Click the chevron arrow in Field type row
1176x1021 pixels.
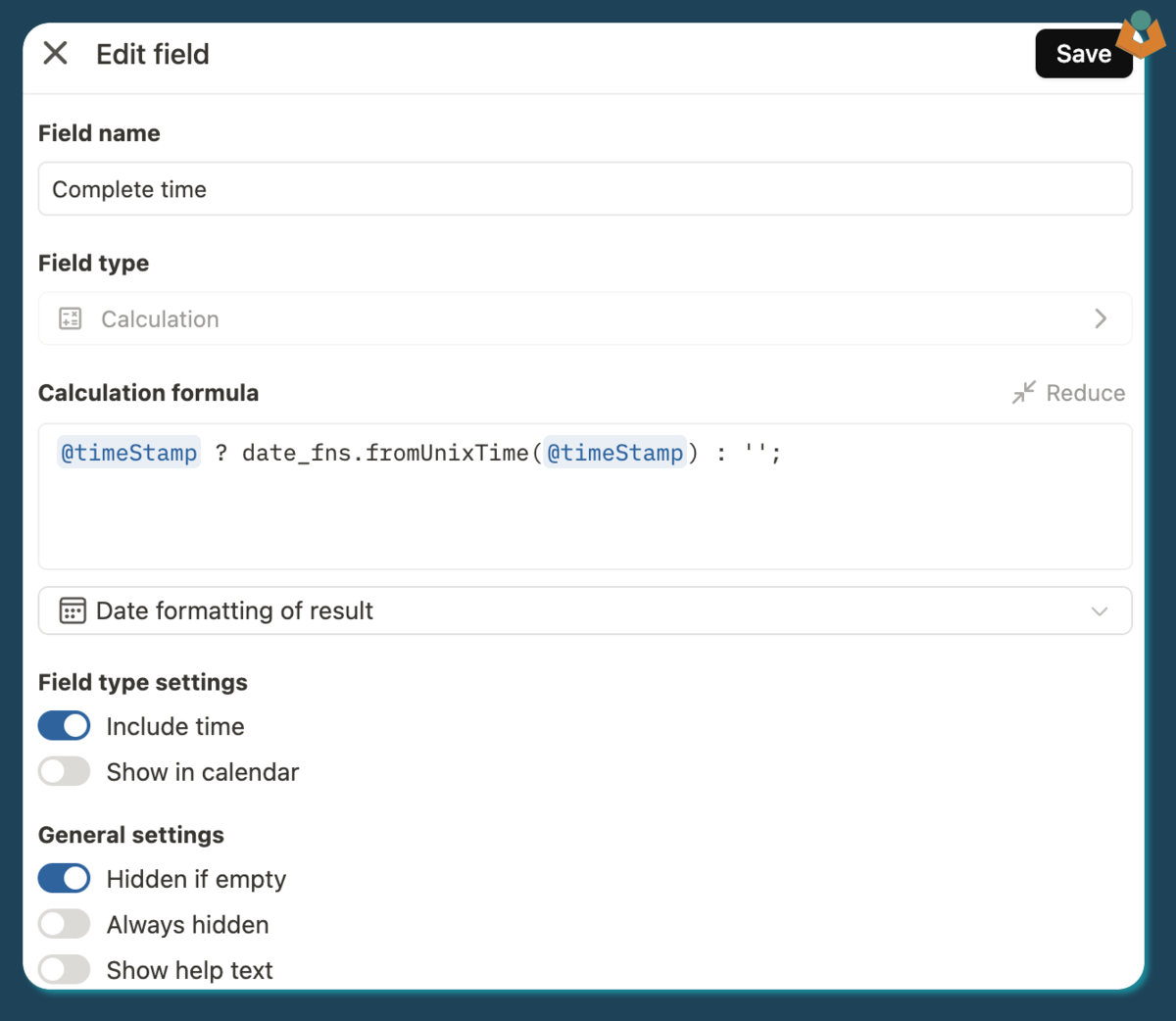(1101, 319)
